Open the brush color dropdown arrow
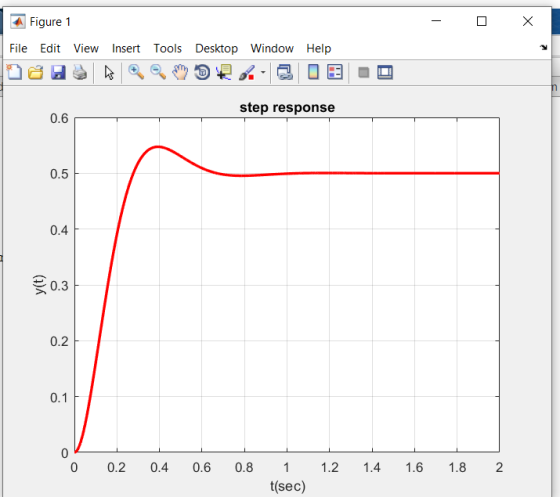 coord(263,72)
